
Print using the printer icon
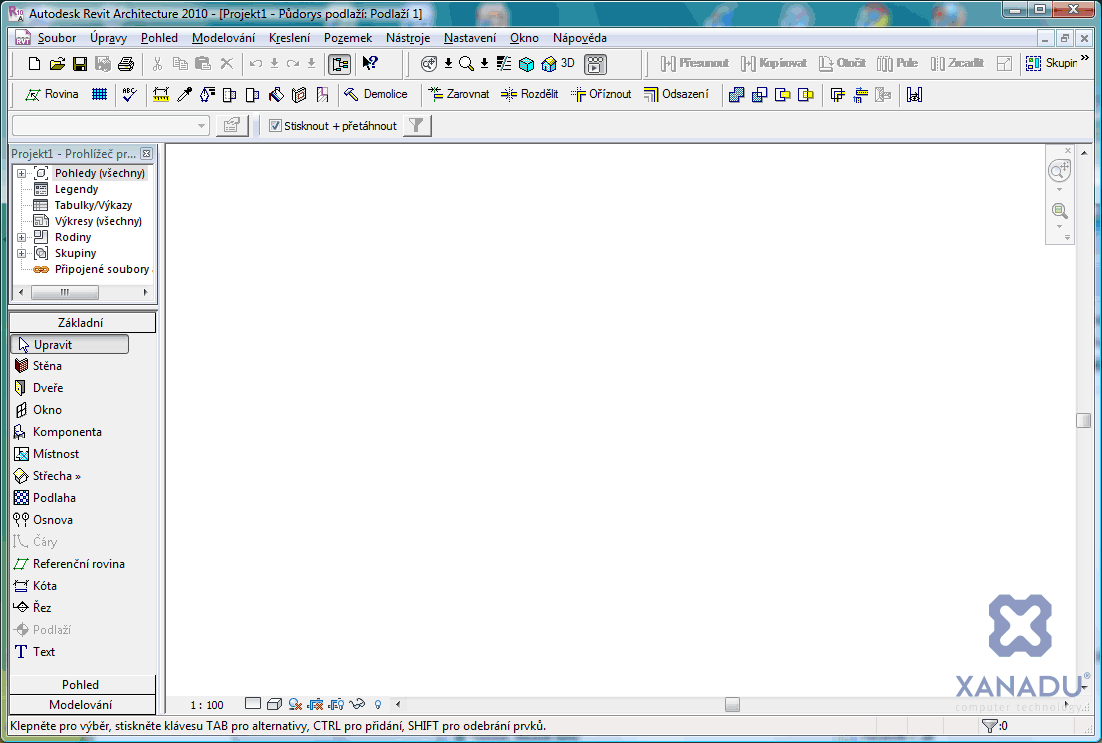tap(126, 64)
